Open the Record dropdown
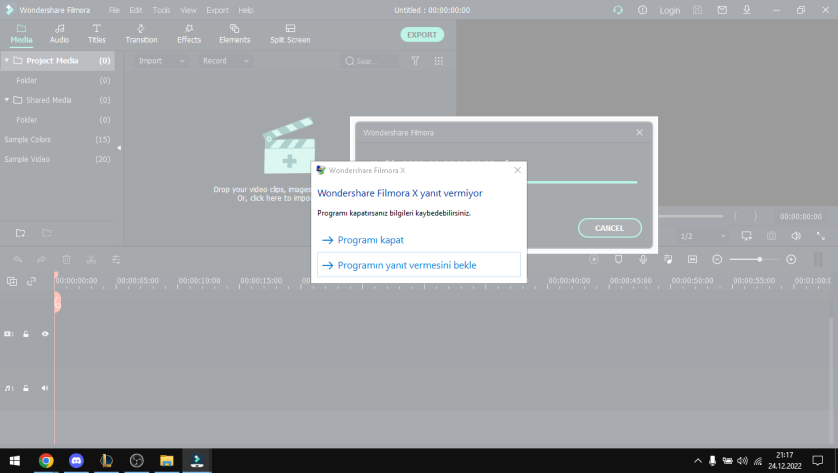Screen dimensions: 838x473 [x=226, y=61]
